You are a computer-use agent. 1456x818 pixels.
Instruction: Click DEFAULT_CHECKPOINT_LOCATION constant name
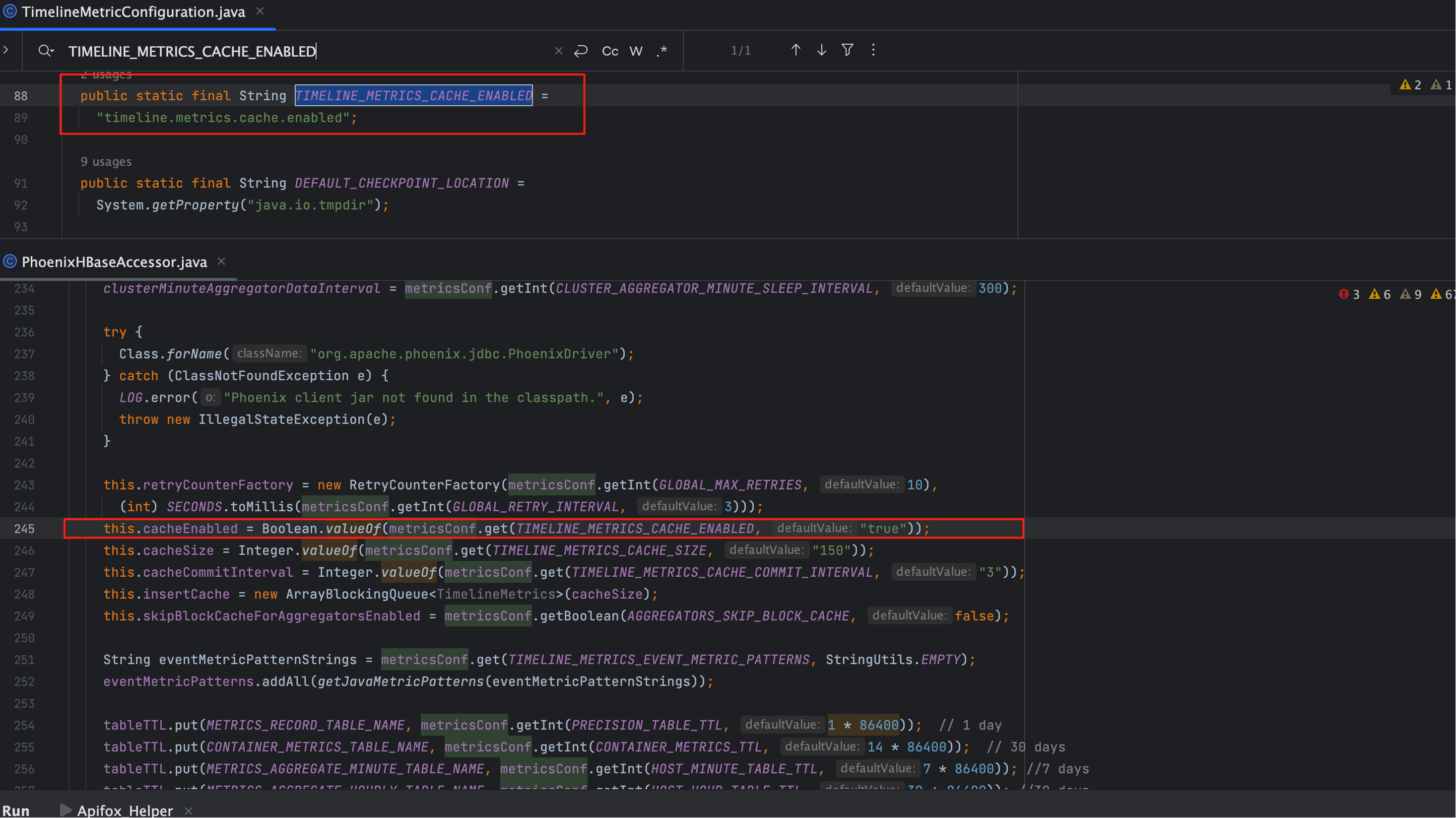(x=401, y=183)
